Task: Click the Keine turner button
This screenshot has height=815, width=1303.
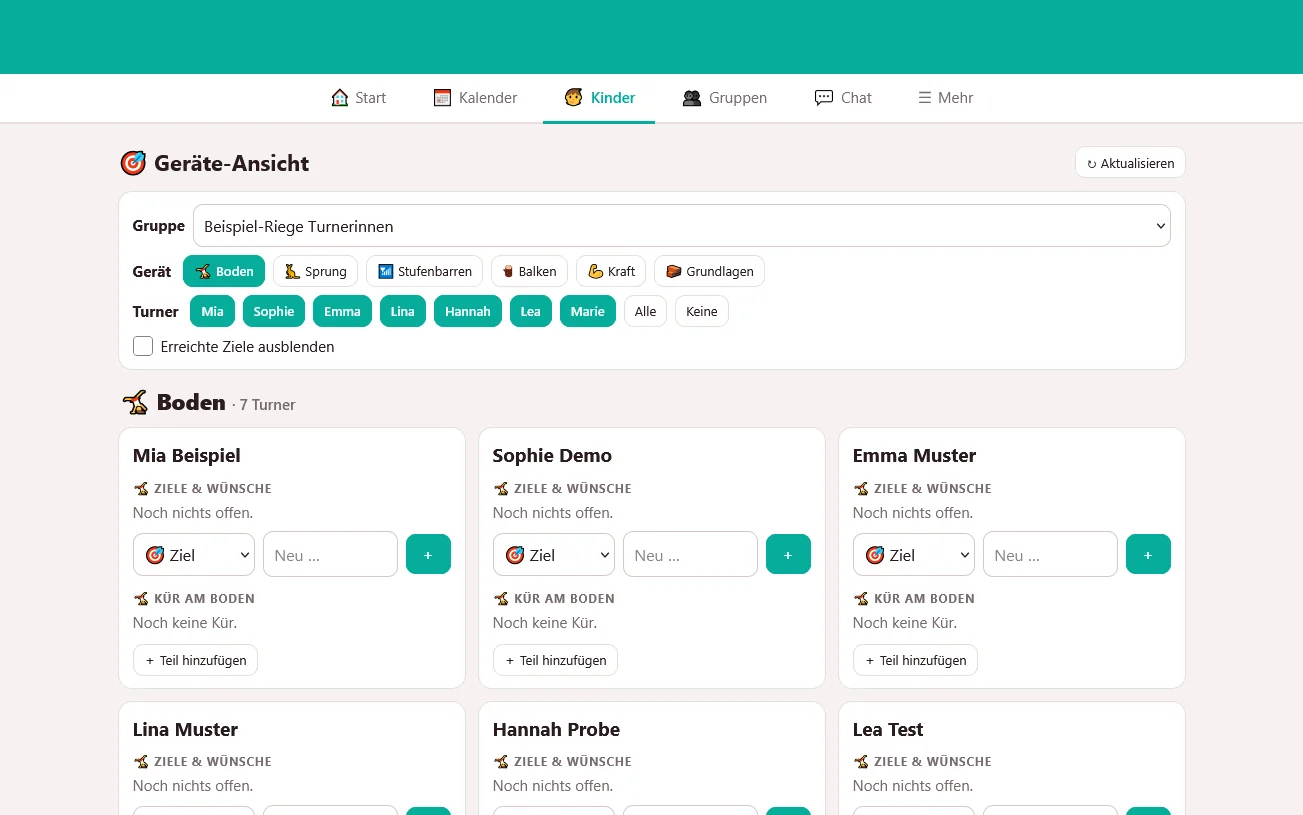Action: point(702,311)
